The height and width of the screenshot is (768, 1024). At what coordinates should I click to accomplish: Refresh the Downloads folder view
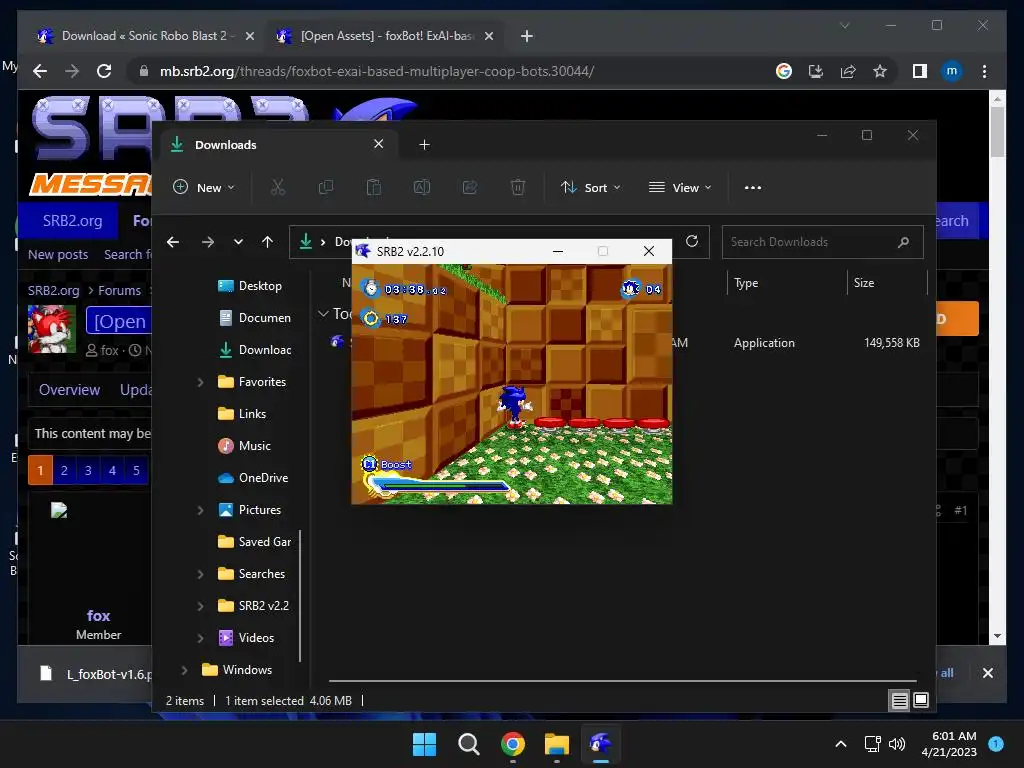point(692,241)
